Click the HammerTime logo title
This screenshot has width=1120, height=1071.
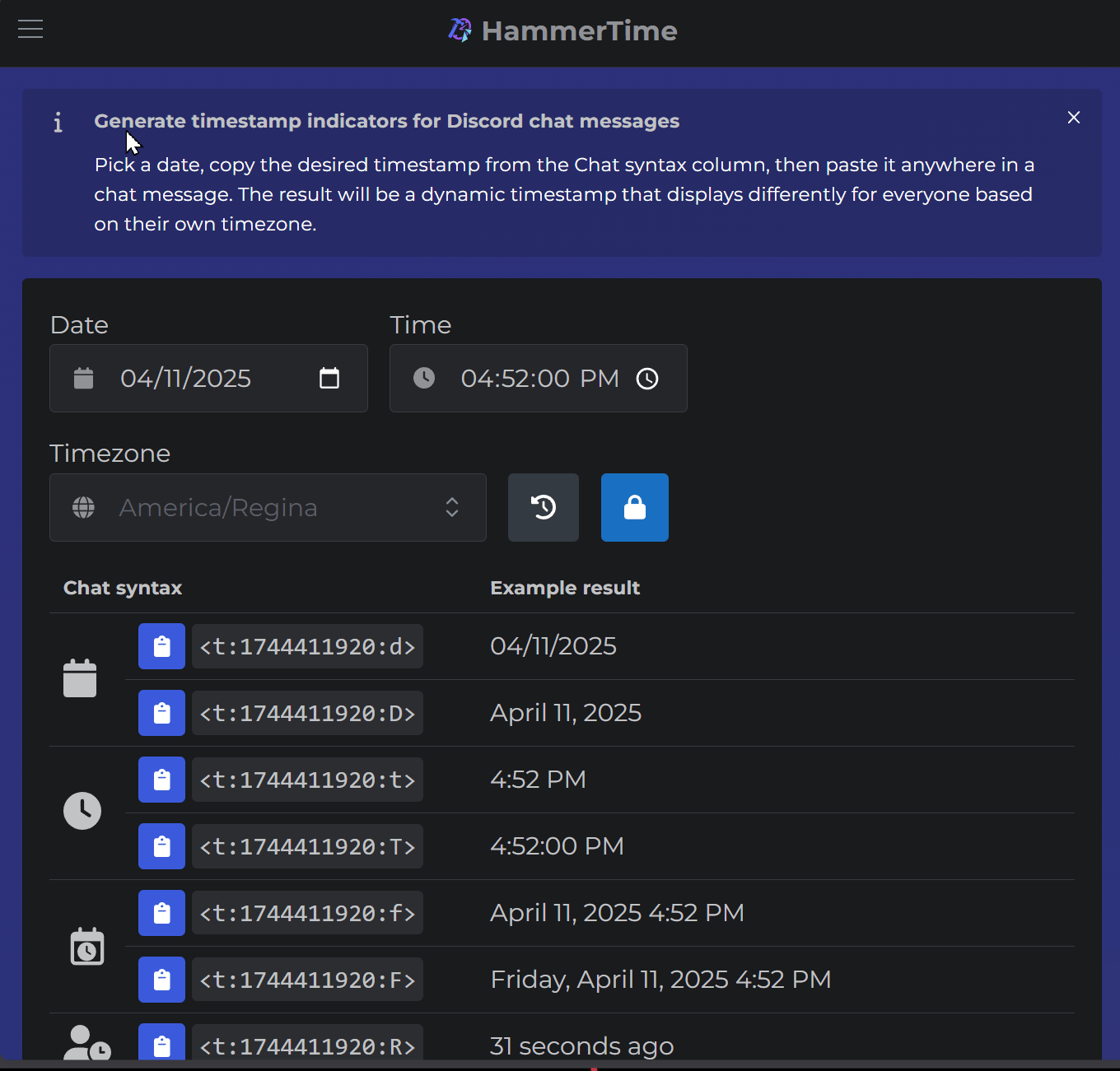[x=563, y=31]
